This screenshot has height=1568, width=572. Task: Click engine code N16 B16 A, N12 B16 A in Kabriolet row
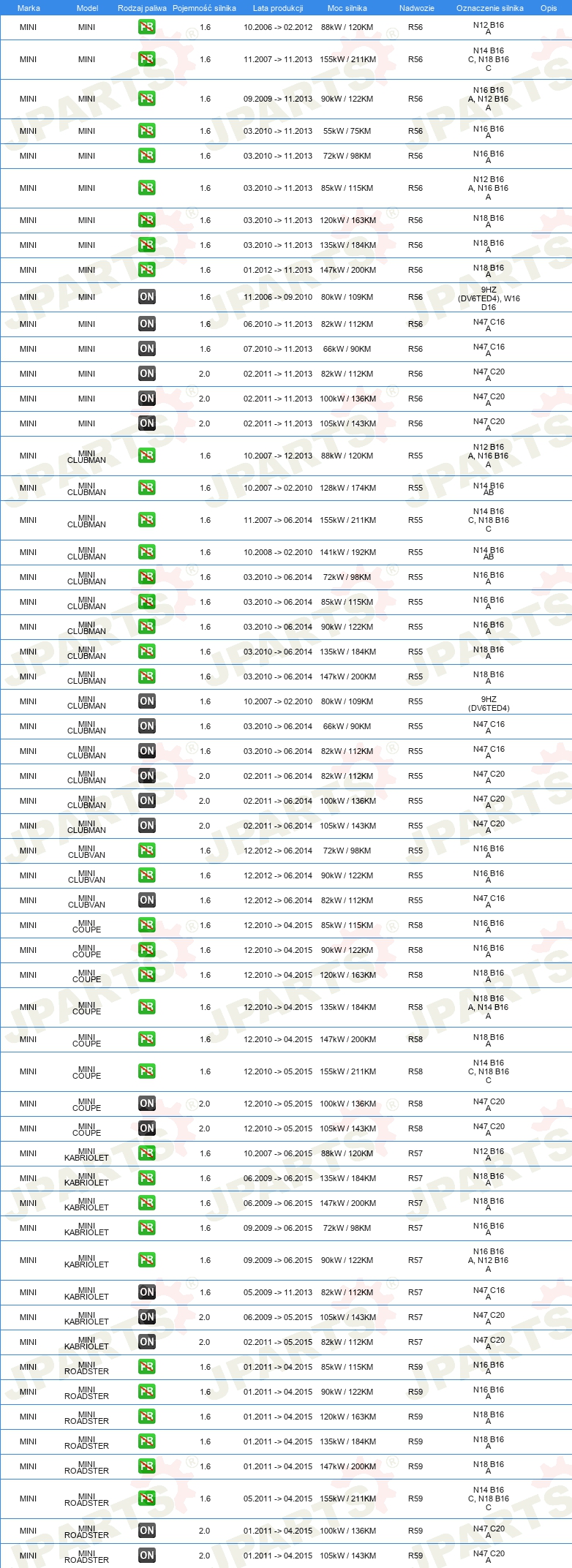click(489, 1260)
